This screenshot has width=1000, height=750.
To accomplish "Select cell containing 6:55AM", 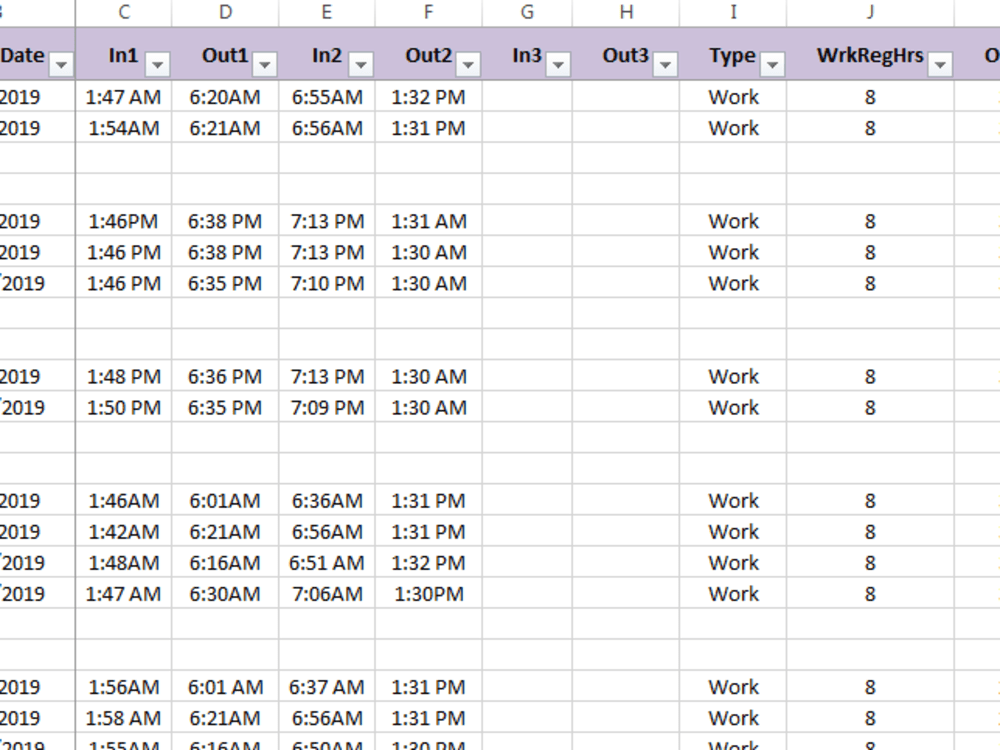I will pyautogui.click(x=327, y=97).
